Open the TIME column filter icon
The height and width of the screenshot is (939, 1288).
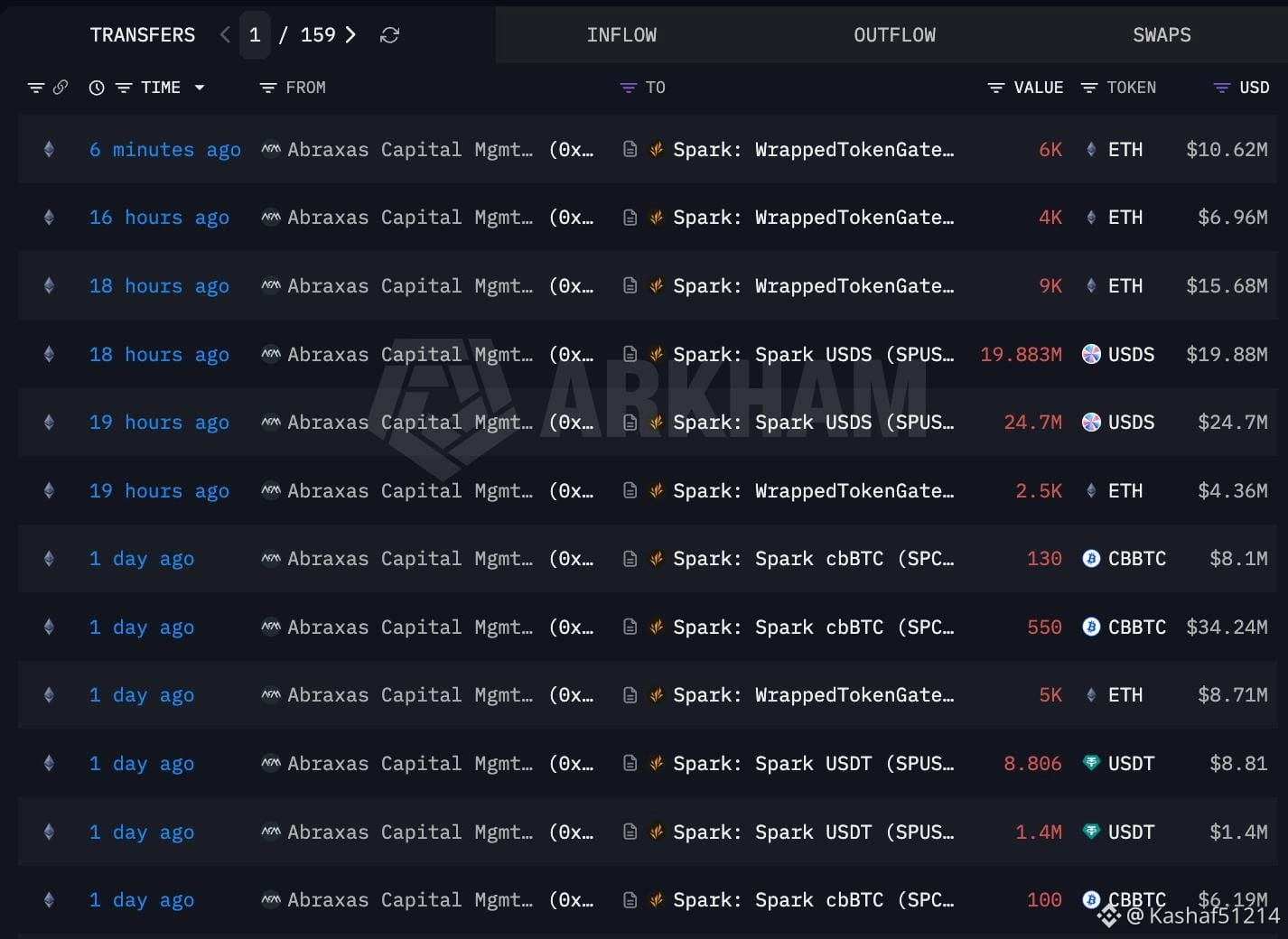[x=124, y=88]
